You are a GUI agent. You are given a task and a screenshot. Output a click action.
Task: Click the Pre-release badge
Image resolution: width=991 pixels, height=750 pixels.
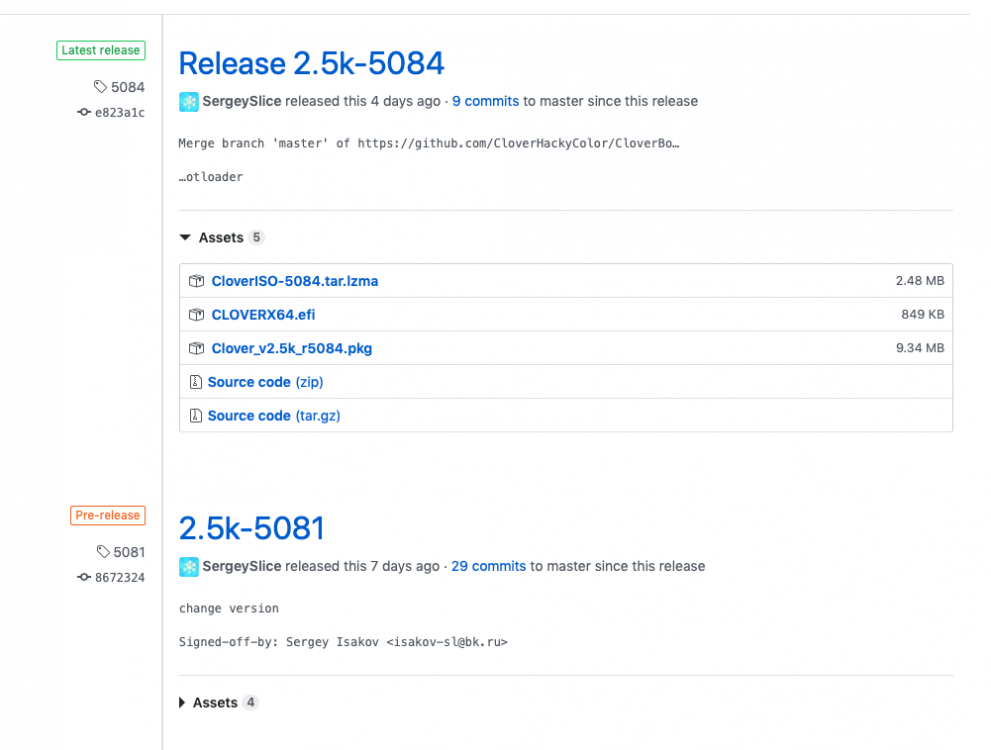[x=107, y=515]
